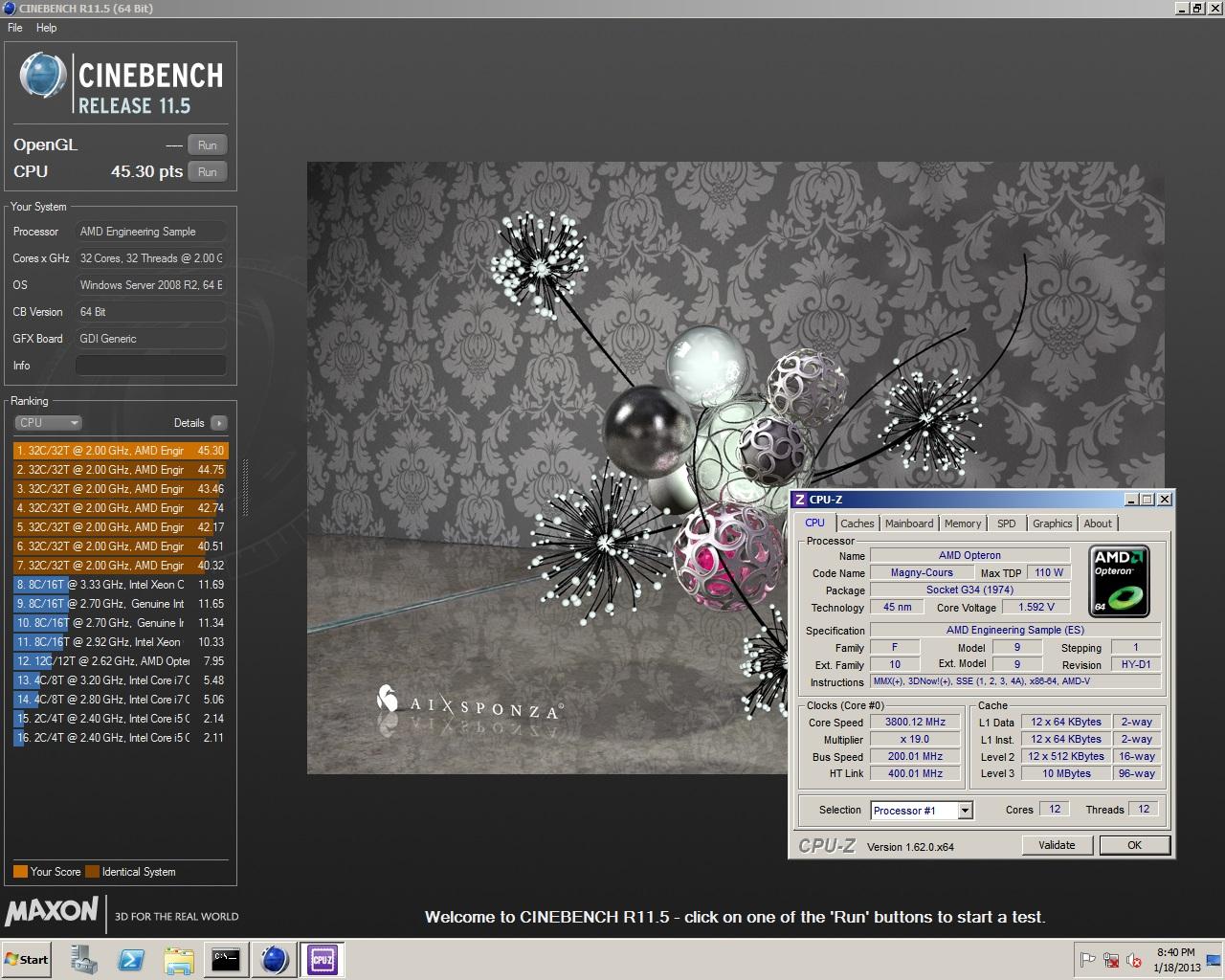The image size is (1225, 980).
Task: Click volume speaker tray icon
Action: pos(1134,960)
